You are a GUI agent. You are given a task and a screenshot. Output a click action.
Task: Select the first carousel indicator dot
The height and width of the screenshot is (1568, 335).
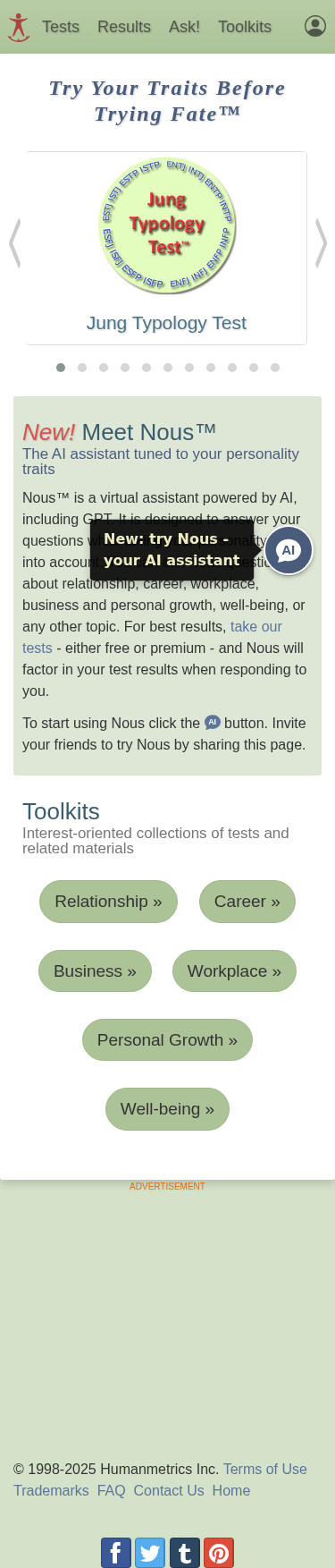(x=61, y=368)
